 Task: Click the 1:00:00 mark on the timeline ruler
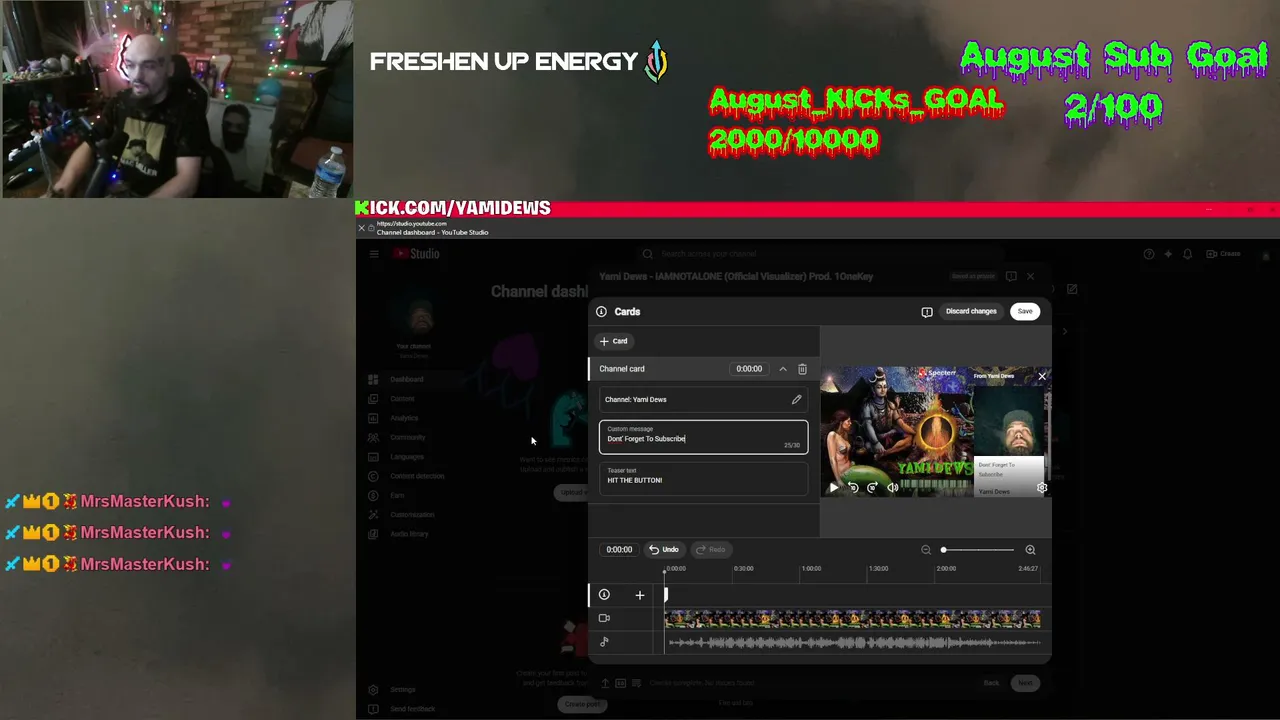[811, 569]
